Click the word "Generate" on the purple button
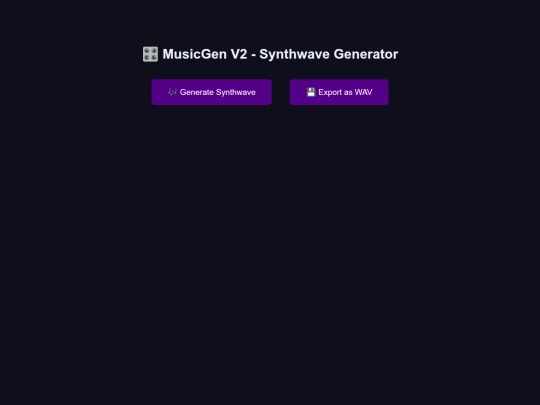Screen dimensions: 540x405 196,92
